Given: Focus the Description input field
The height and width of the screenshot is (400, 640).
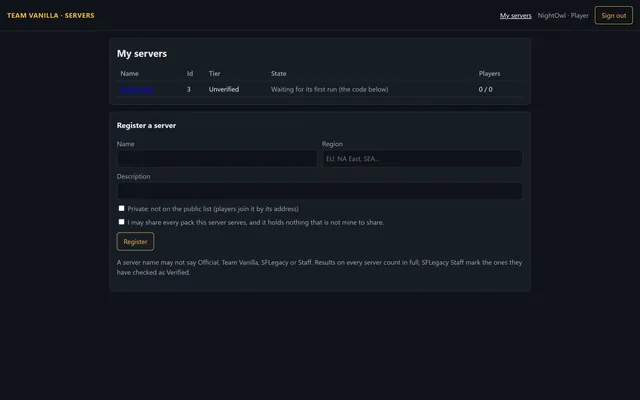Looking at the screenshot, I should tap(320, 191).
